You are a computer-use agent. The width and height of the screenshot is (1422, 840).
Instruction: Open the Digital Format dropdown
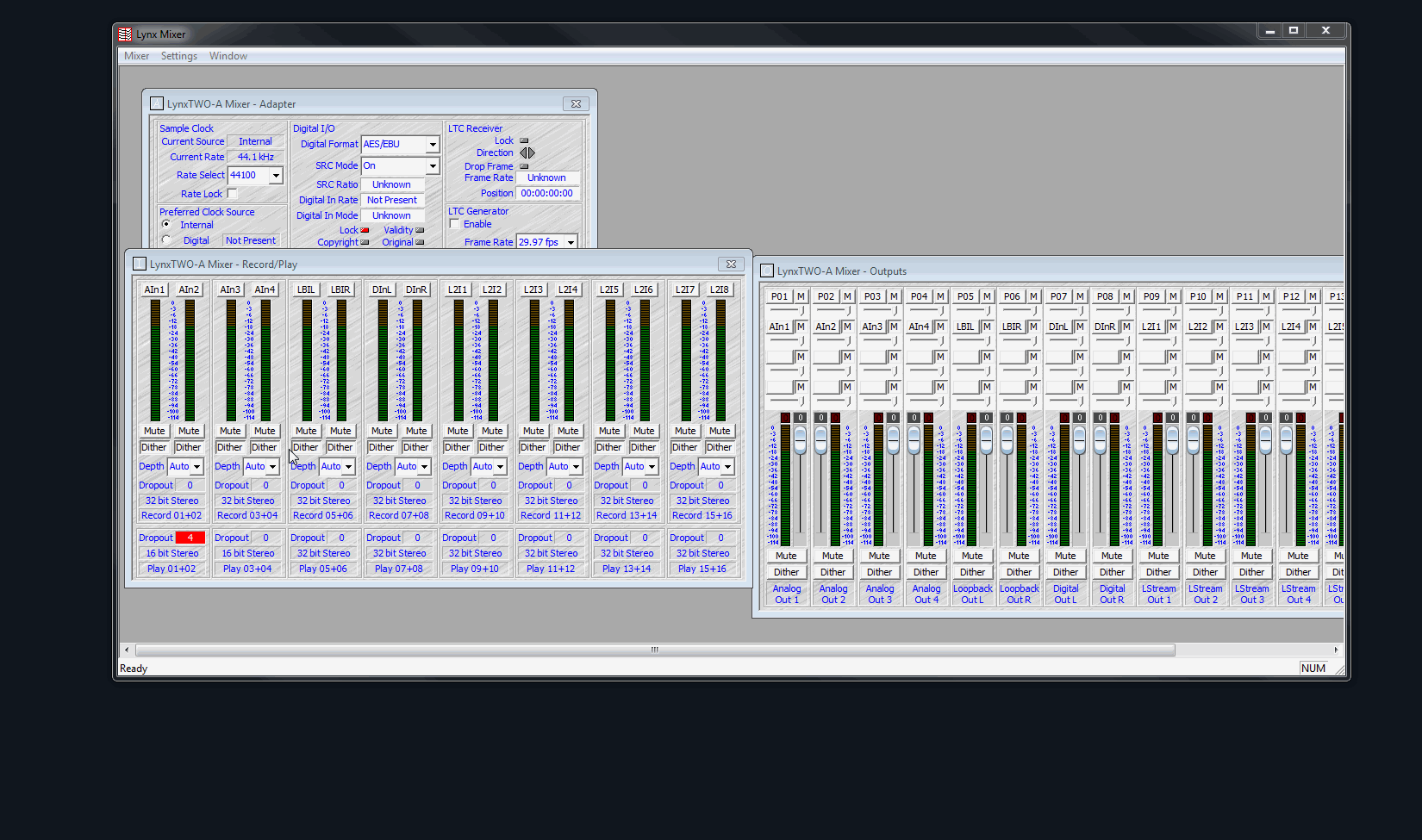click(x=433, y=144)
